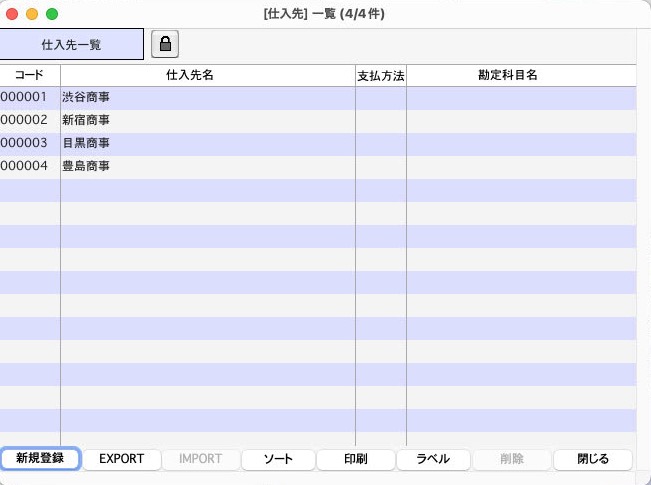Click the 印刷 print button
This screenshot has width=651, height=485.
coord(355,459)
